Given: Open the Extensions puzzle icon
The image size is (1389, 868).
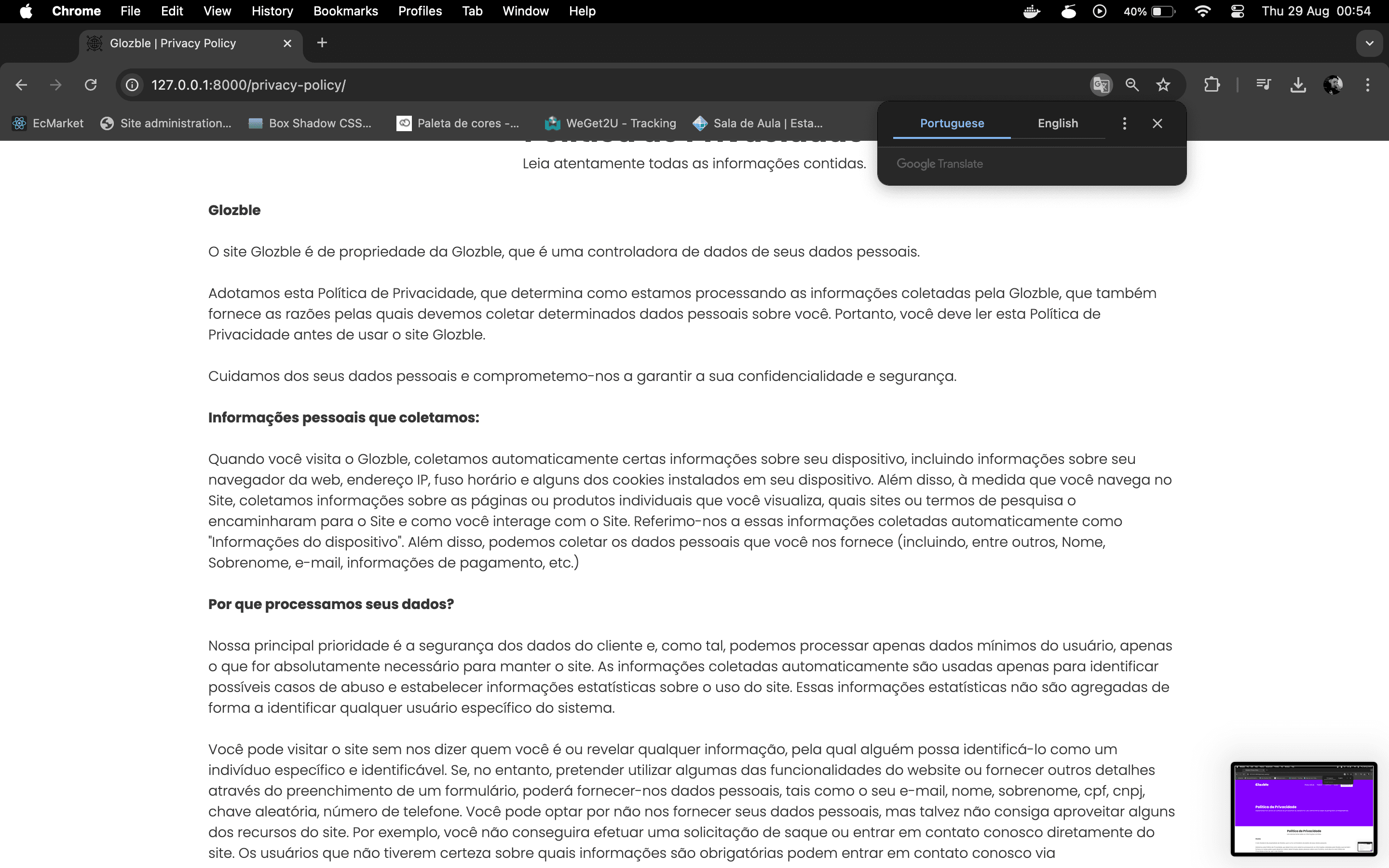Looking at the screenshot, I should 1212,85.
